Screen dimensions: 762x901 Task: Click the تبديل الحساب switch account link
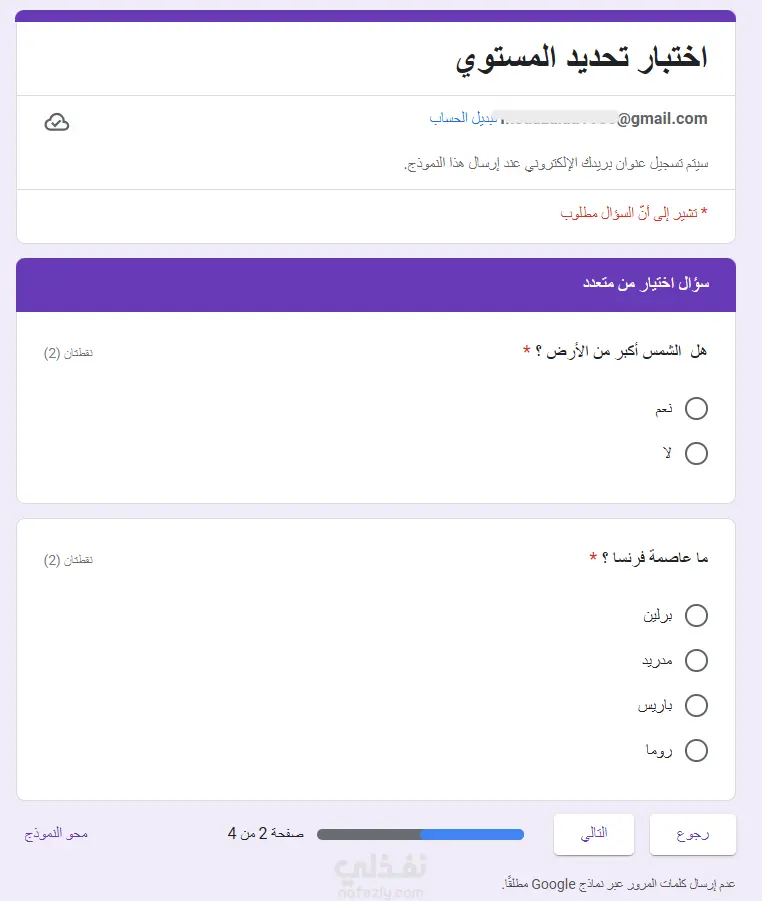click(461, 118)
